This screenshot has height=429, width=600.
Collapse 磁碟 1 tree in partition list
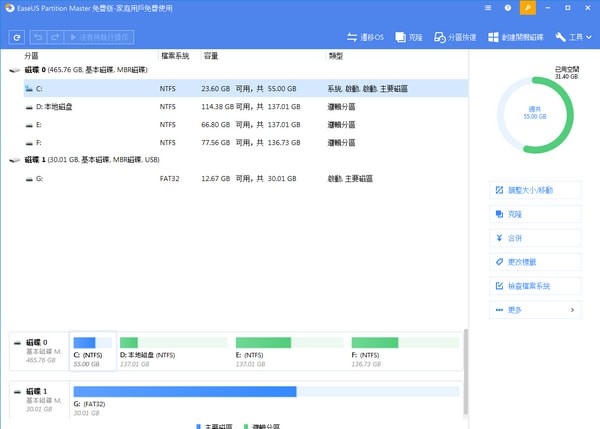[14, 160]
